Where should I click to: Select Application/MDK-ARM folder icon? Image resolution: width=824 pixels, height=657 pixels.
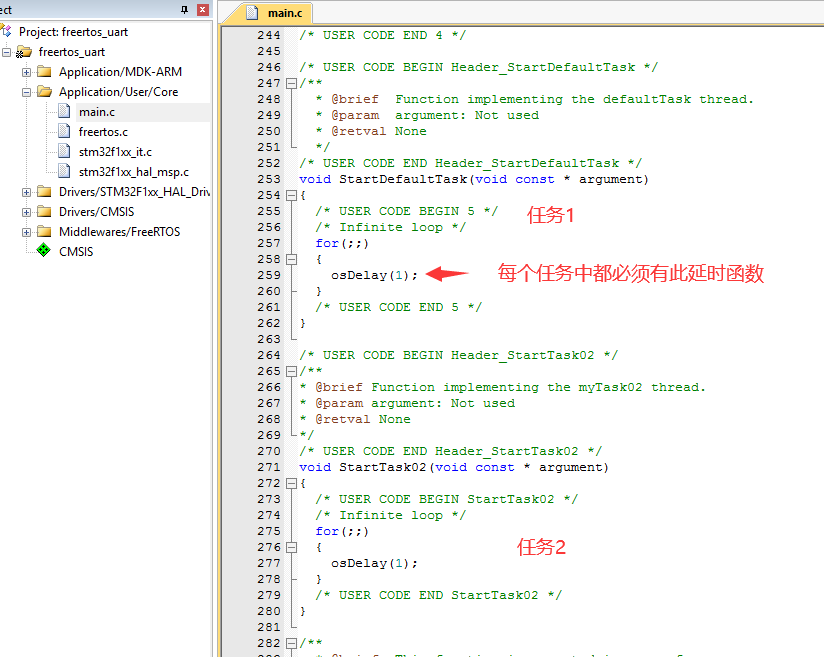(44, 71)
